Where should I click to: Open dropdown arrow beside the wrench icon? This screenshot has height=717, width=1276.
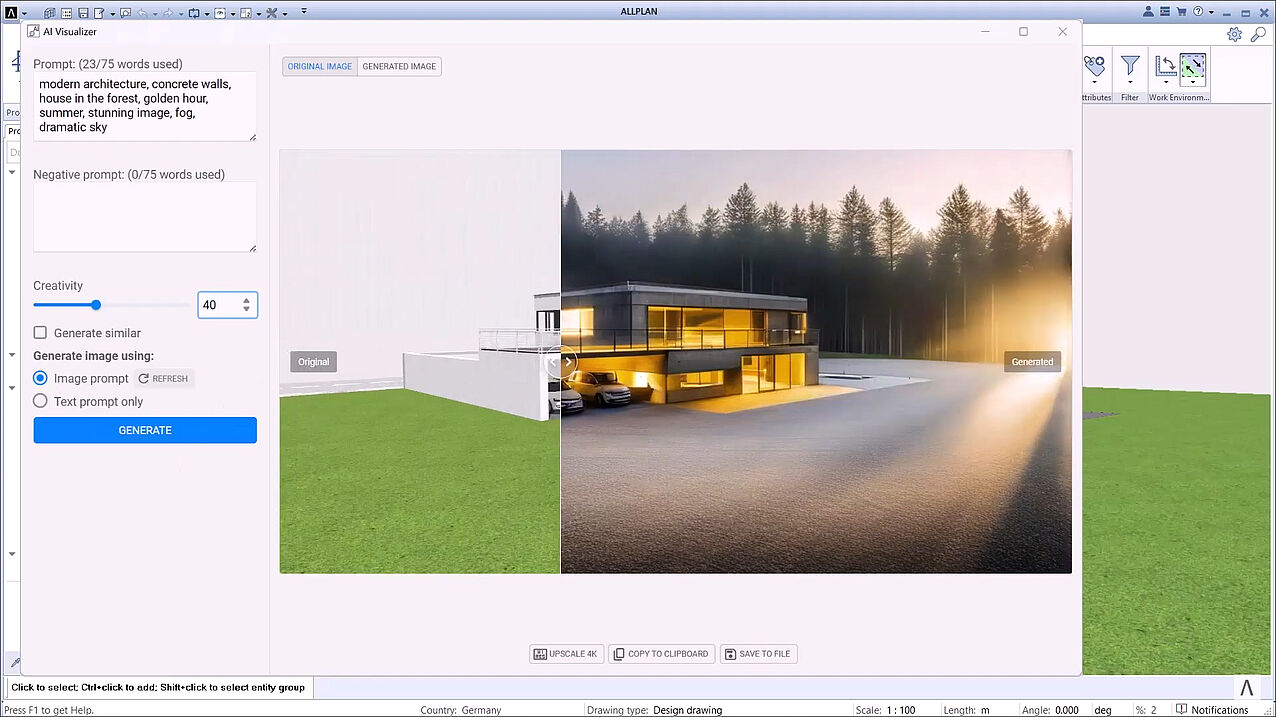click(284, 14)
